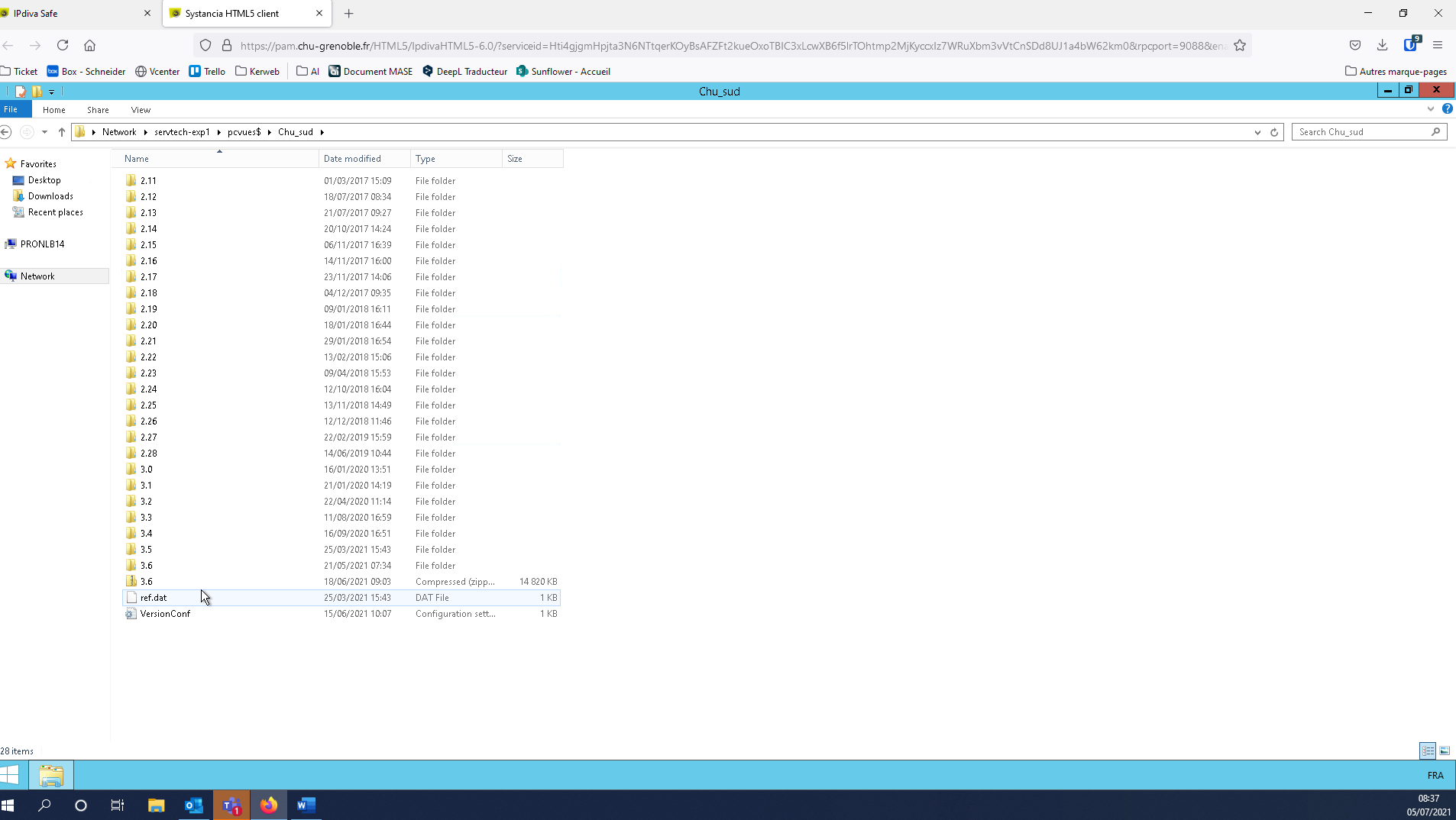Switch to large icons view in status bar
The width and height of the screenshot is (1456, 820).
point(1445,751)
